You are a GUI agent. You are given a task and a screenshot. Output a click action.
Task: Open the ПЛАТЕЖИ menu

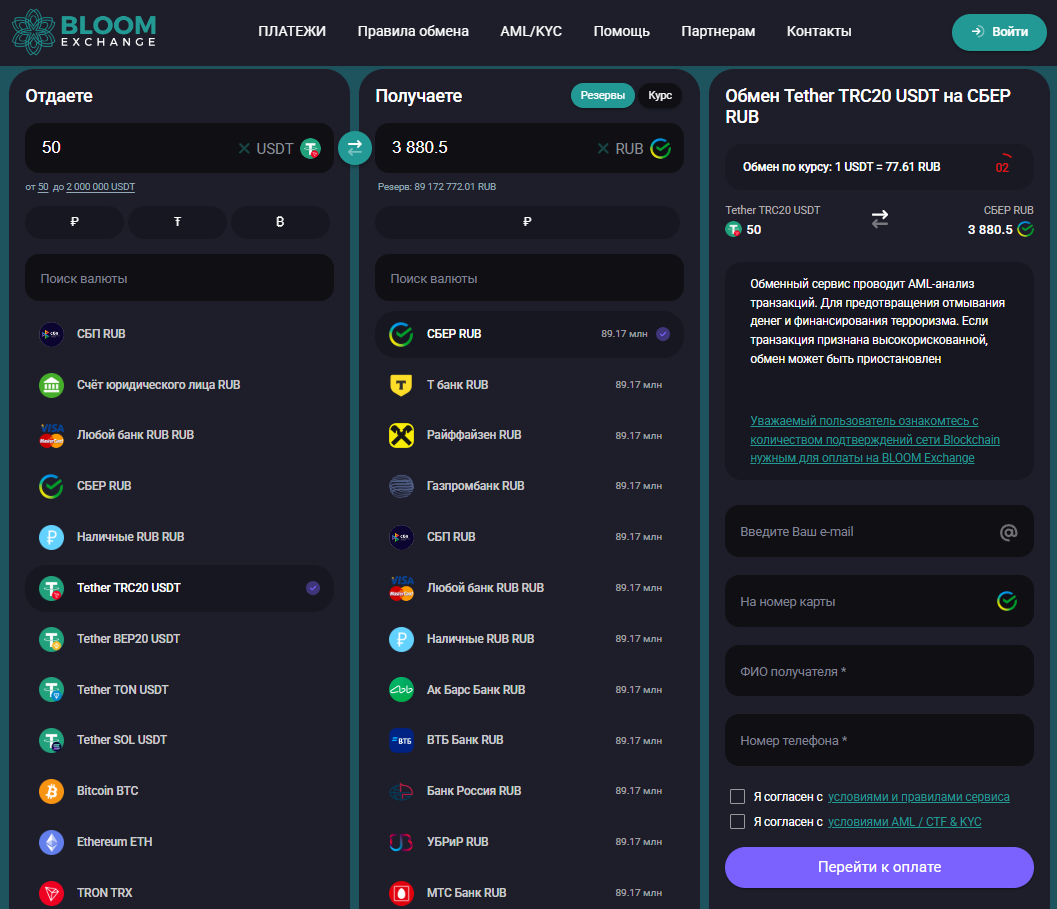point(292,31)
